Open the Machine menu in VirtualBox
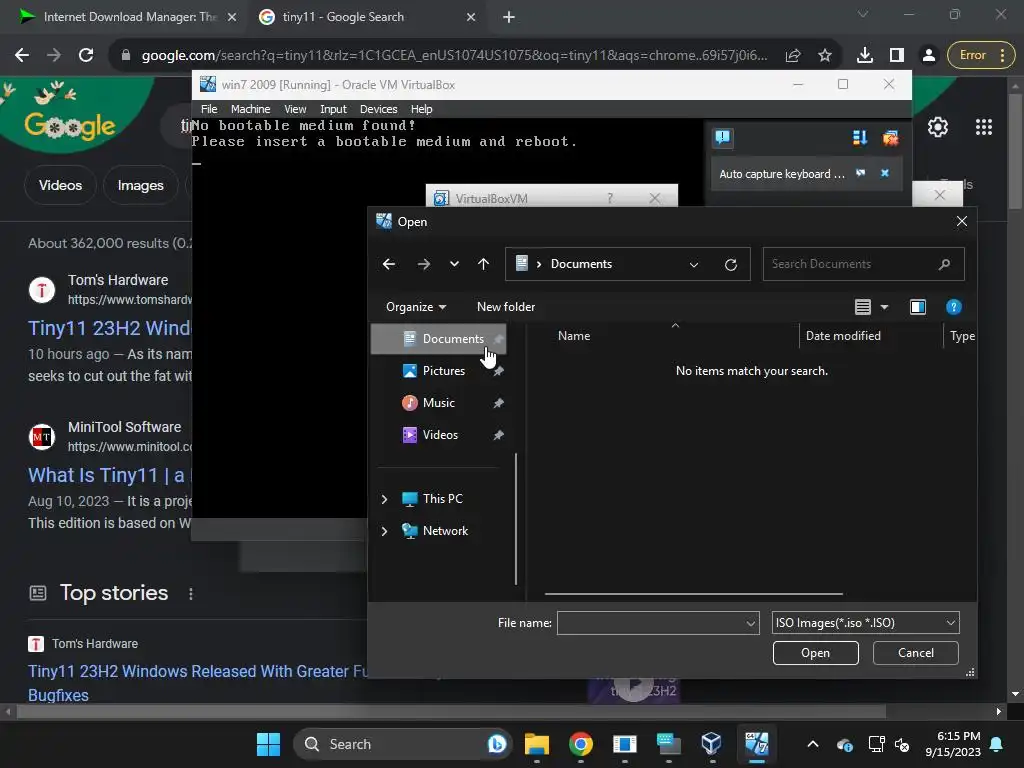This screenshot has width=1024, height=768. (250, 109)
